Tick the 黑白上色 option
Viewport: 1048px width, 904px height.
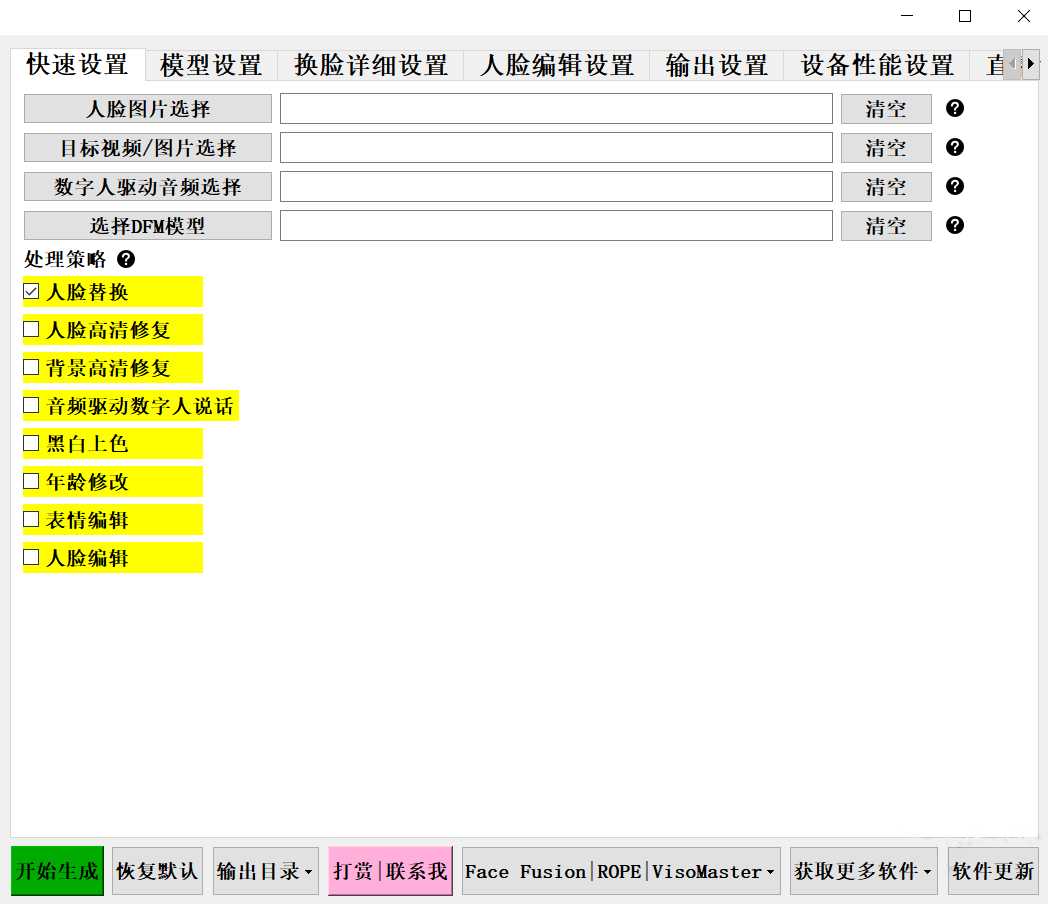click(x=31, y=443)
